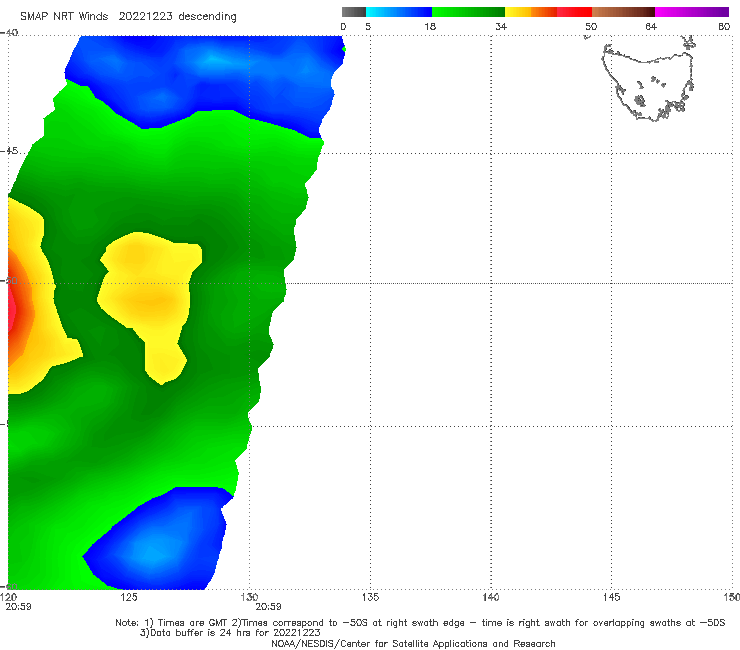740x650 pixels.
Task: Click the 'Note: 1) Times are GMT' line
Action: (x=420, y=623)
